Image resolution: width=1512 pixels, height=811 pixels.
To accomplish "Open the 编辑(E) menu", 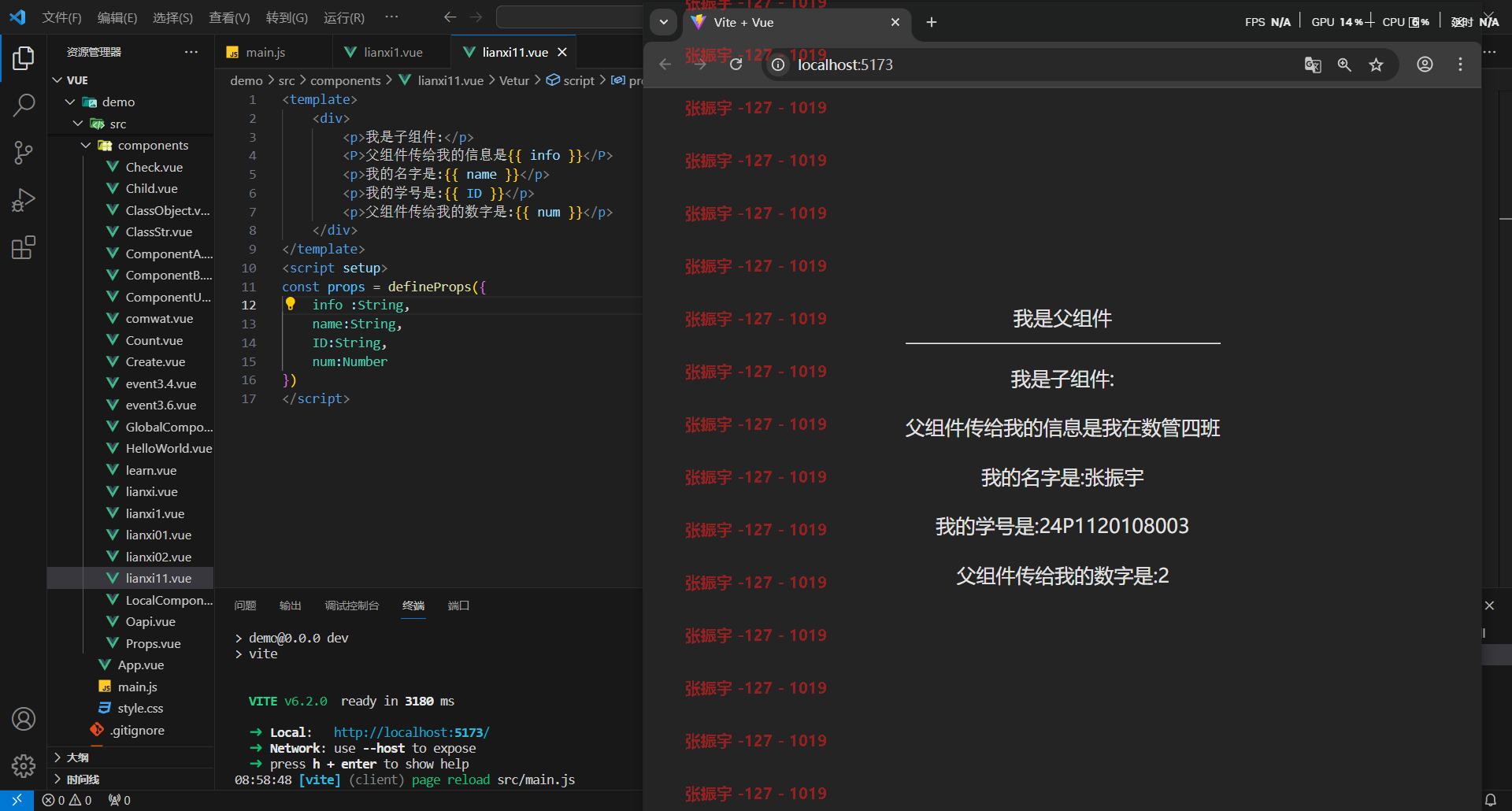I will coord(117,17).
